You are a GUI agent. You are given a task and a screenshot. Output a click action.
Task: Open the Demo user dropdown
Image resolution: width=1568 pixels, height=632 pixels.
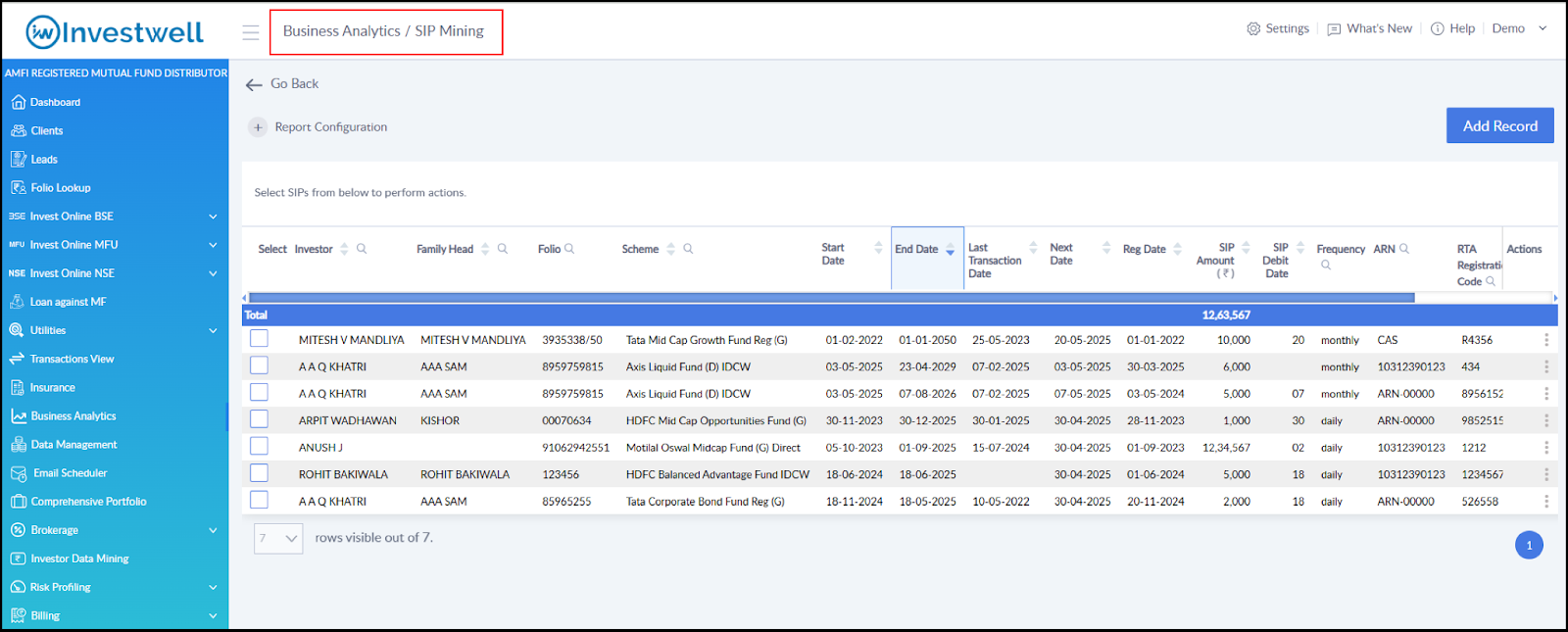coord(1519,29)
